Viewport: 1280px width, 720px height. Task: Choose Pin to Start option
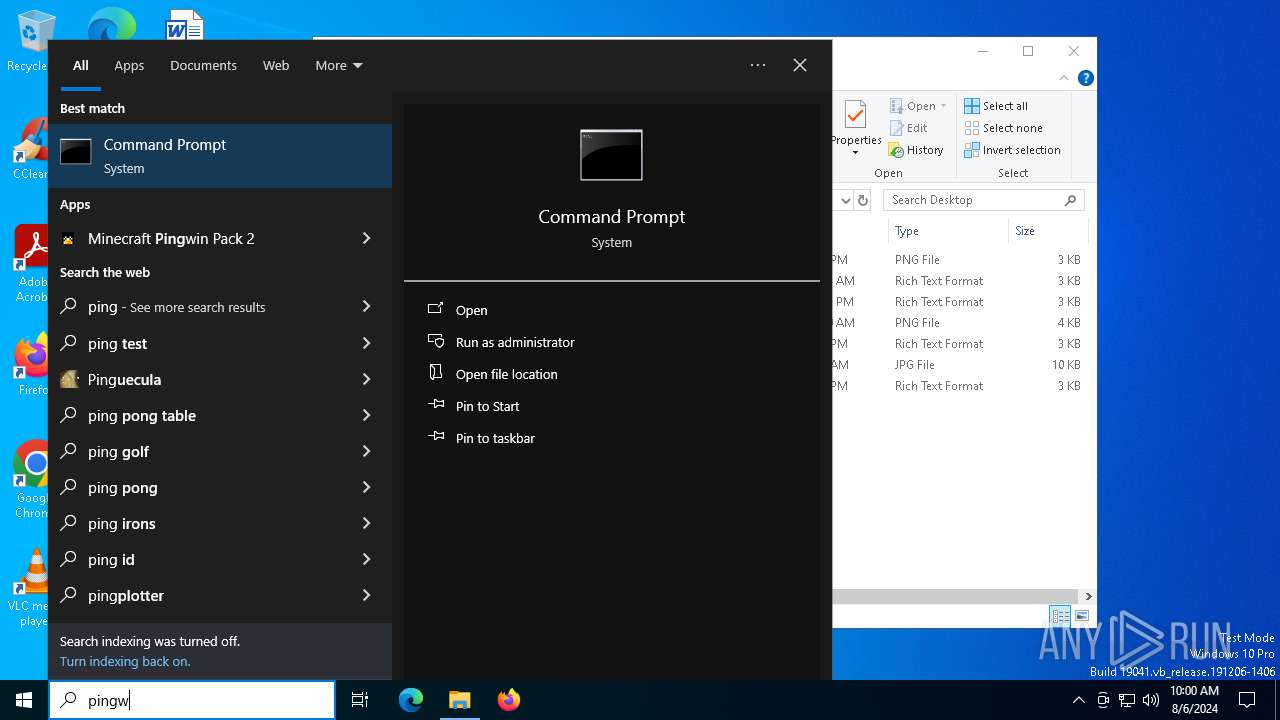[x=487, y=406]
